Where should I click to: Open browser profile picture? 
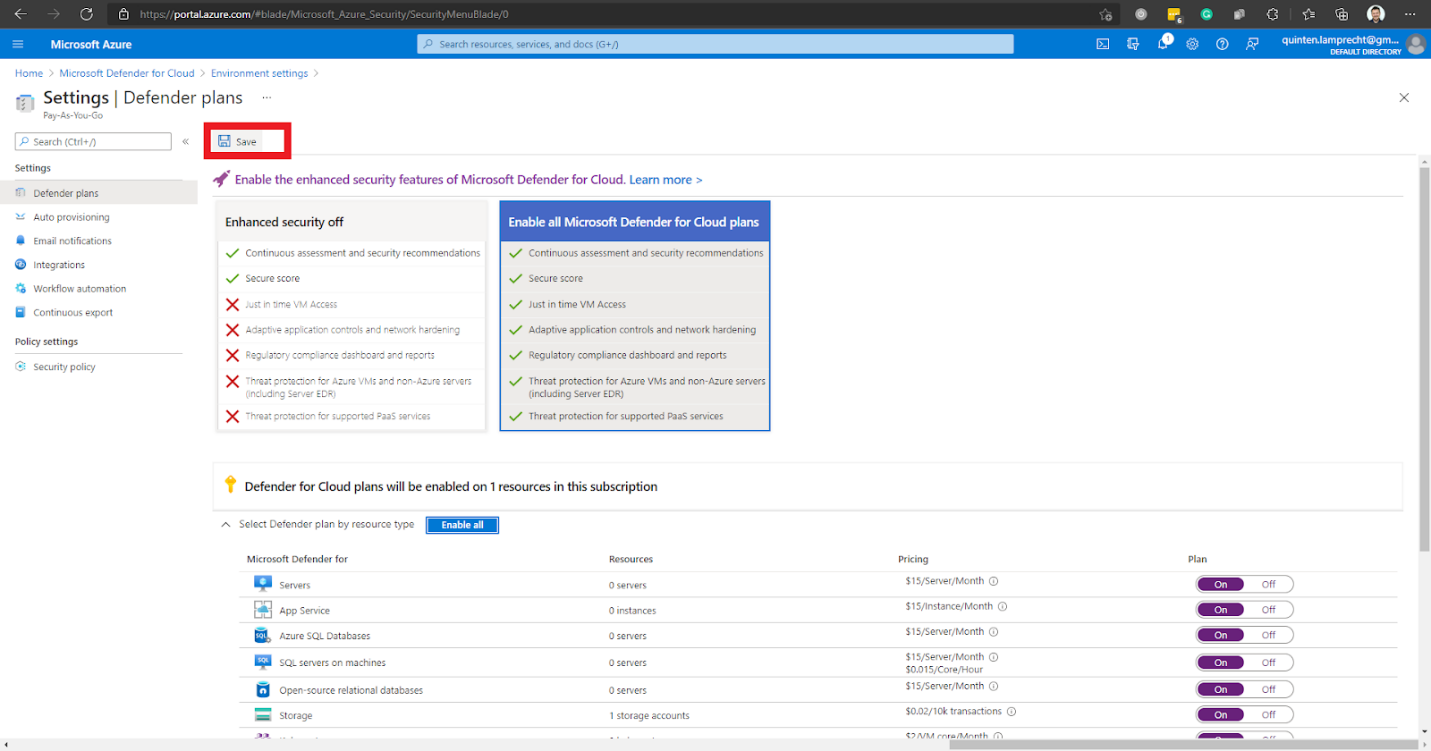point(1376,14)
